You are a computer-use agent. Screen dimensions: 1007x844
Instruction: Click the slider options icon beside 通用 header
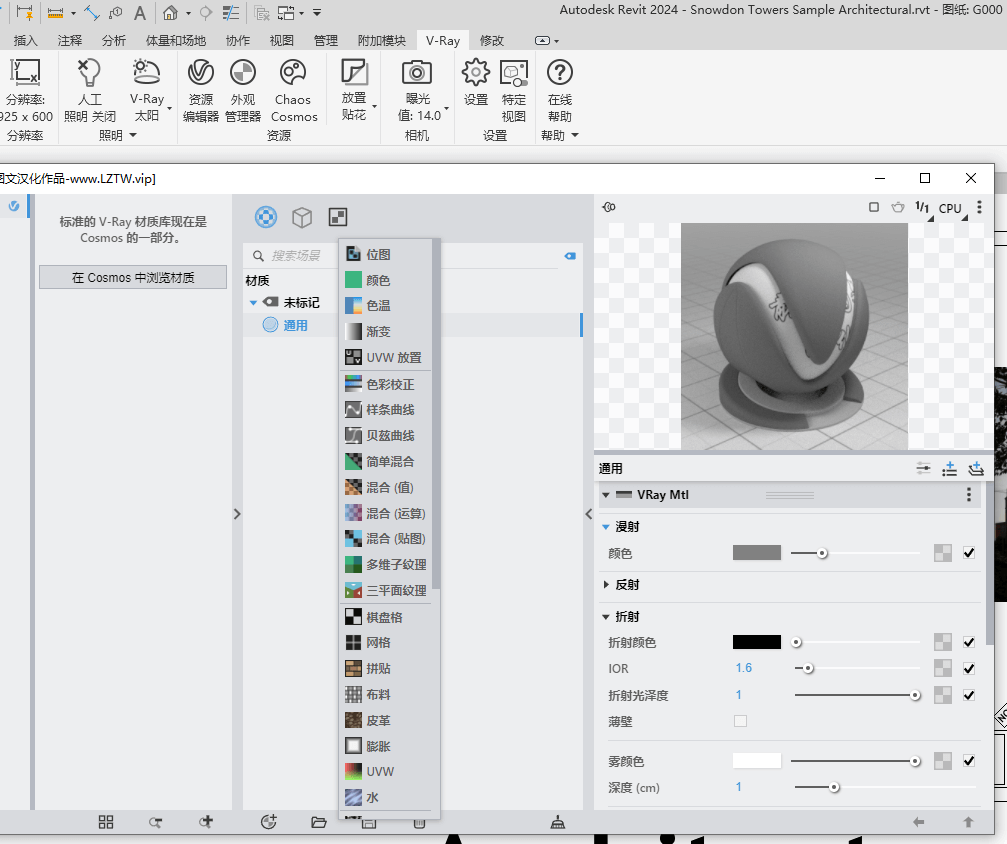point(923,468)
